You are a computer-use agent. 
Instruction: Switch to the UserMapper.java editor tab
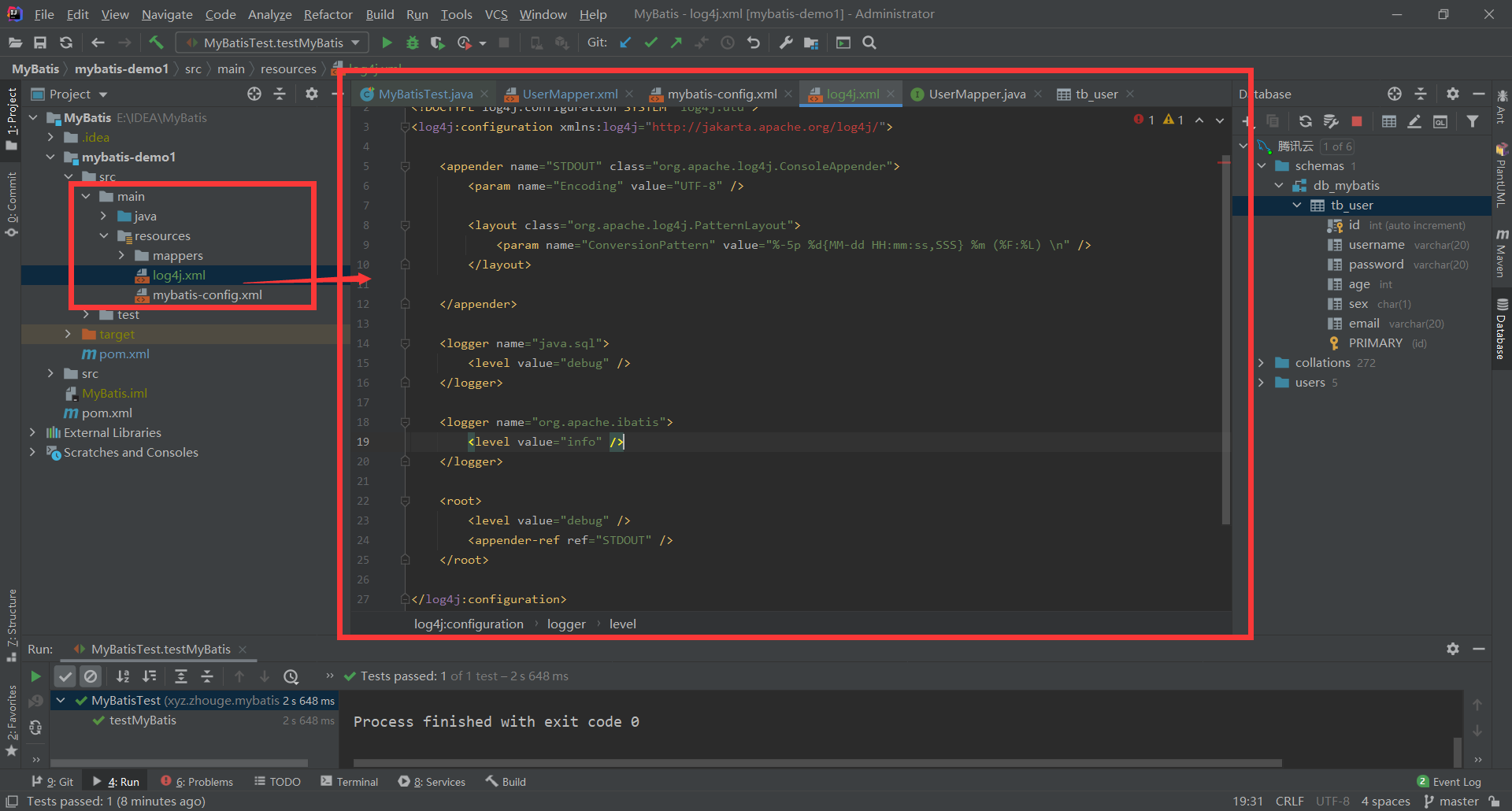[976, 94]
